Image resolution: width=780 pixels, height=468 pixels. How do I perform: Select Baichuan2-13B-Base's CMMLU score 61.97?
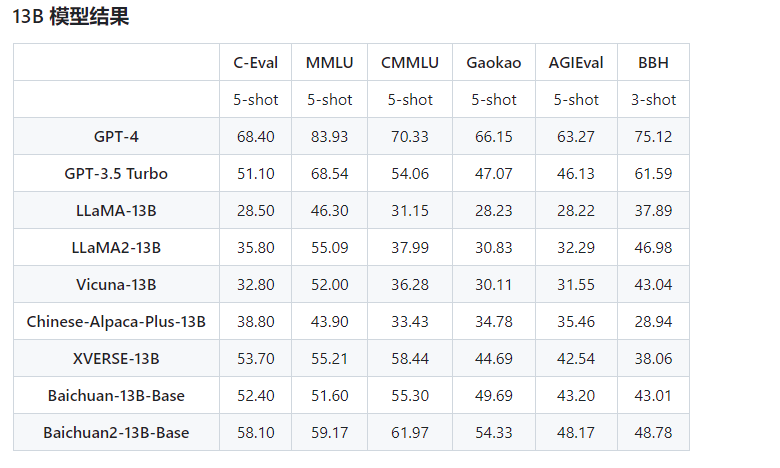(x=410, y=432)
